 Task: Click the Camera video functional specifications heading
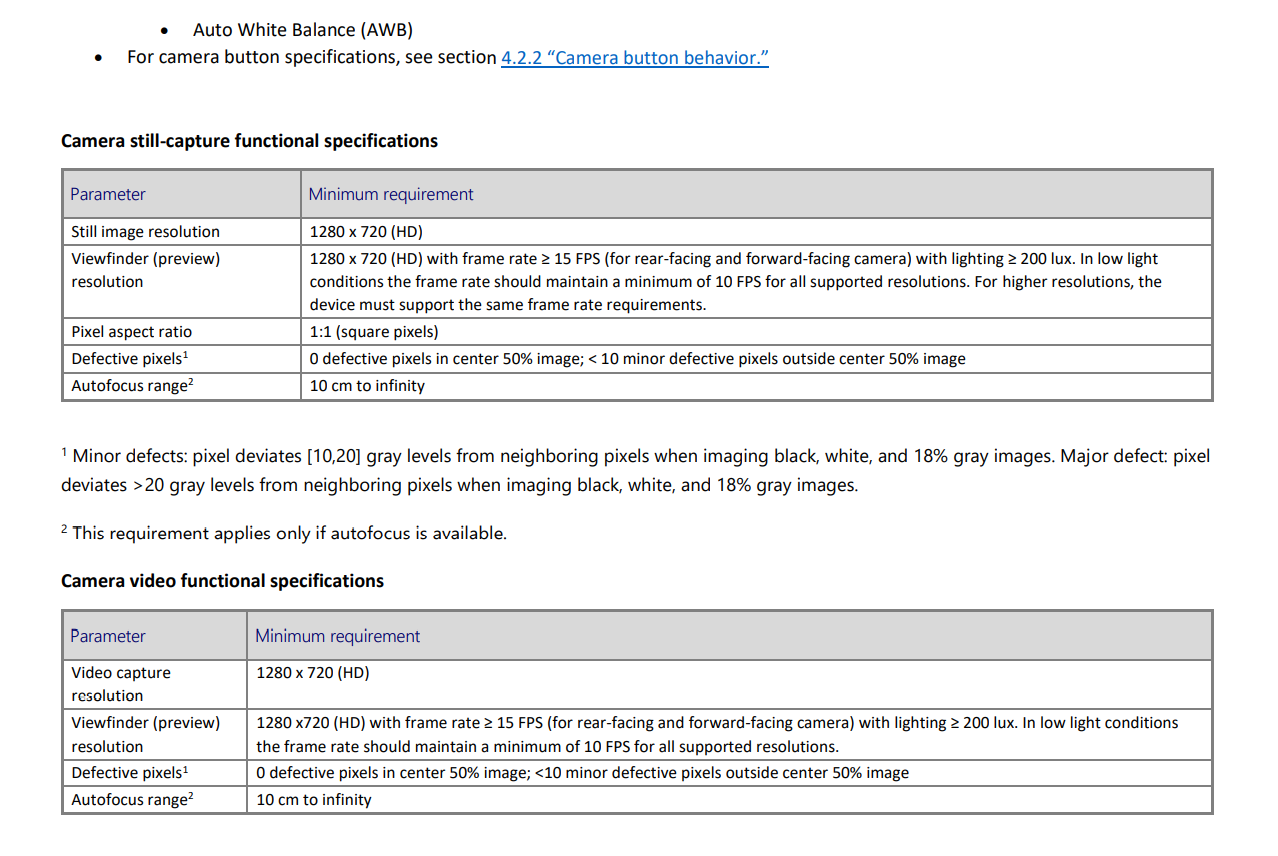pos(222,581)
